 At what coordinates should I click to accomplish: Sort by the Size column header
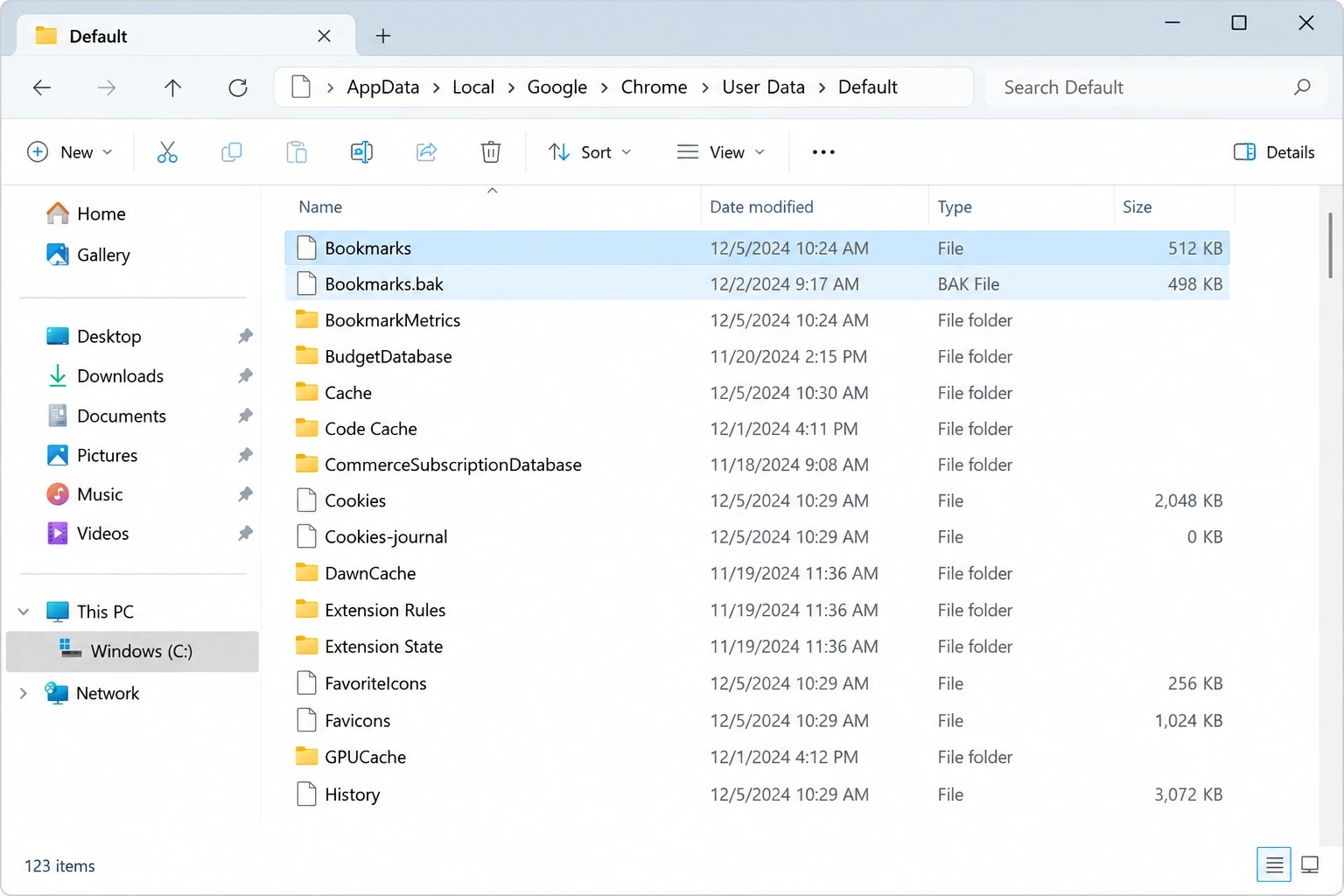click(x=1137, y=207)
